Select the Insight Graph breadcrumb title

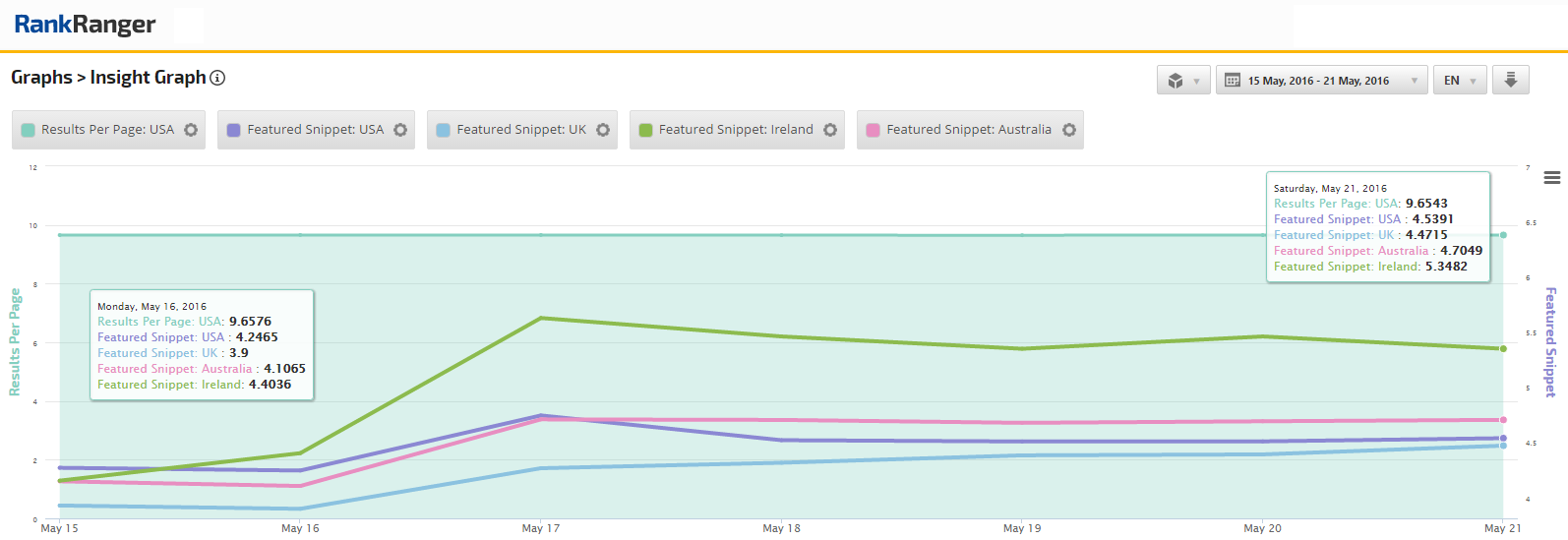(x=148, y=78)
